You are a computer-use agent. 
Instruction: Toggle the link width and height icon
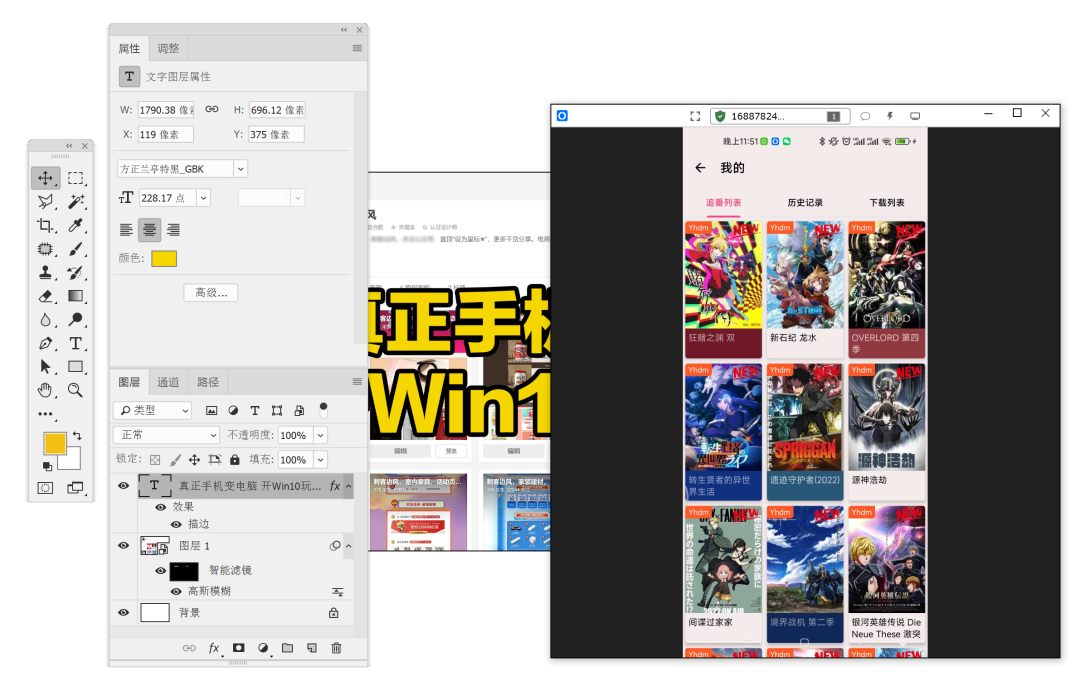211,109
